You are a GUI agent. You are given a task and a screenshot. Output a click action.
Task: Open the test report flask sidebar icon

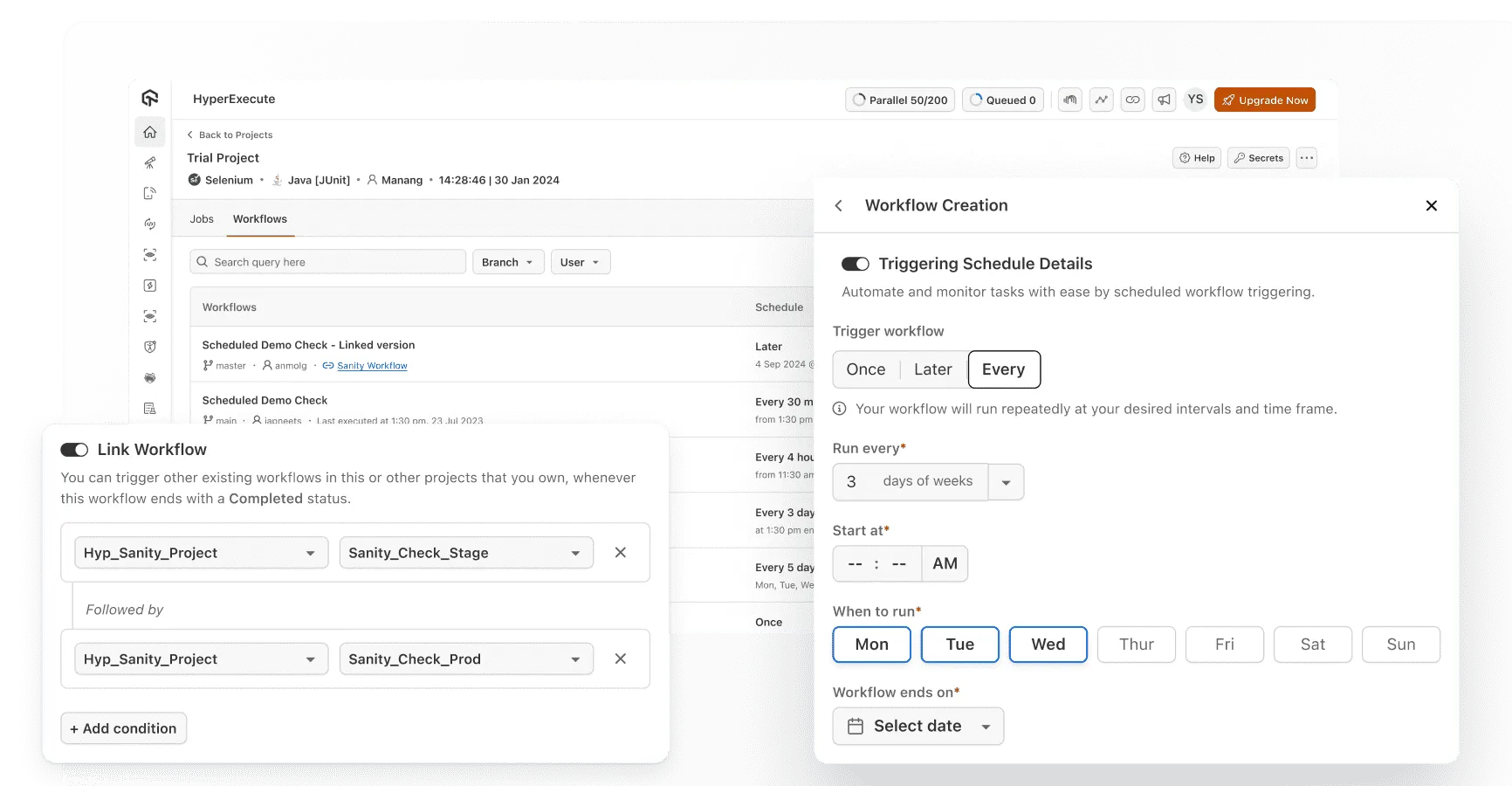pyautogui.click(x=150, y=408)
